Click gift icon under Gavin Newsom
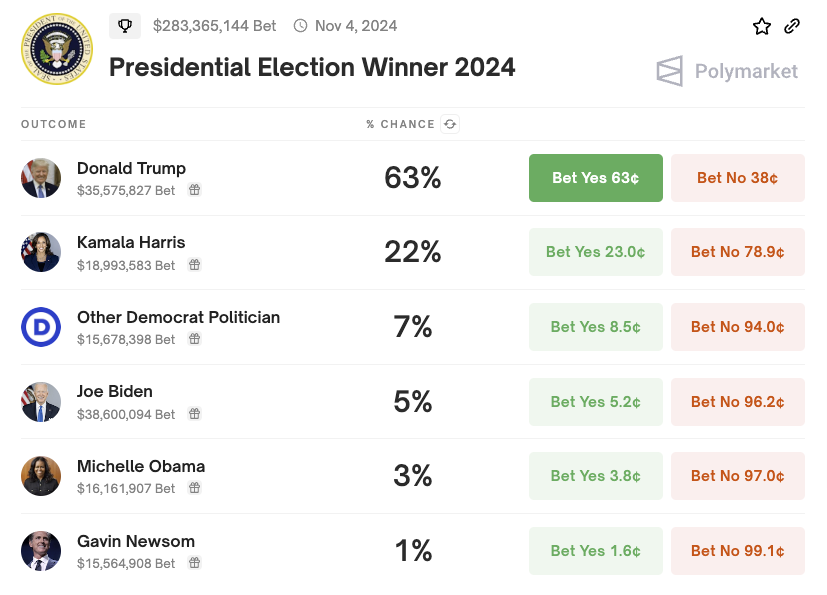 click(x=195, y=563)
